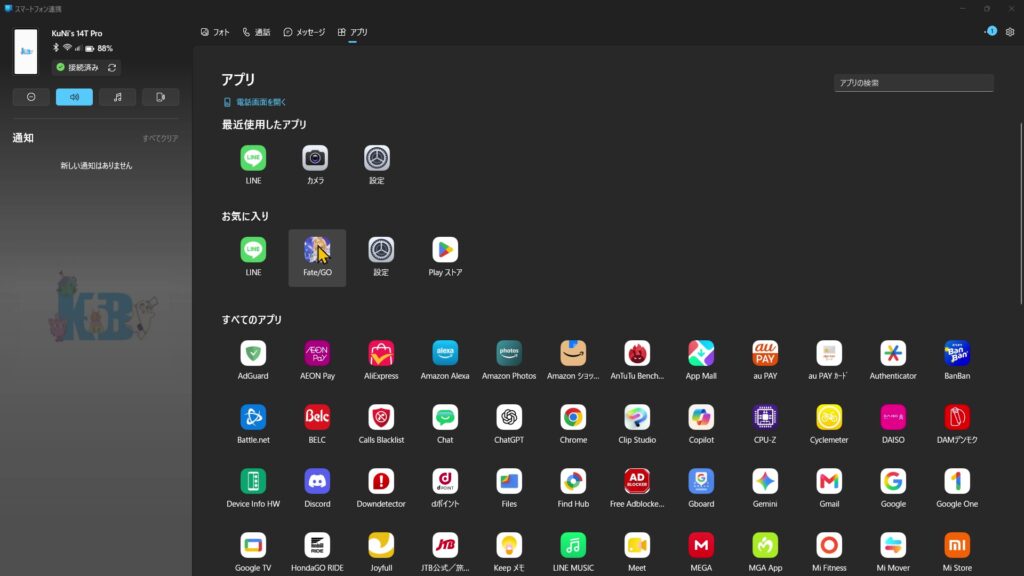
Task: Launch AnTuTu Benchmark app
Action: point(637,353)
